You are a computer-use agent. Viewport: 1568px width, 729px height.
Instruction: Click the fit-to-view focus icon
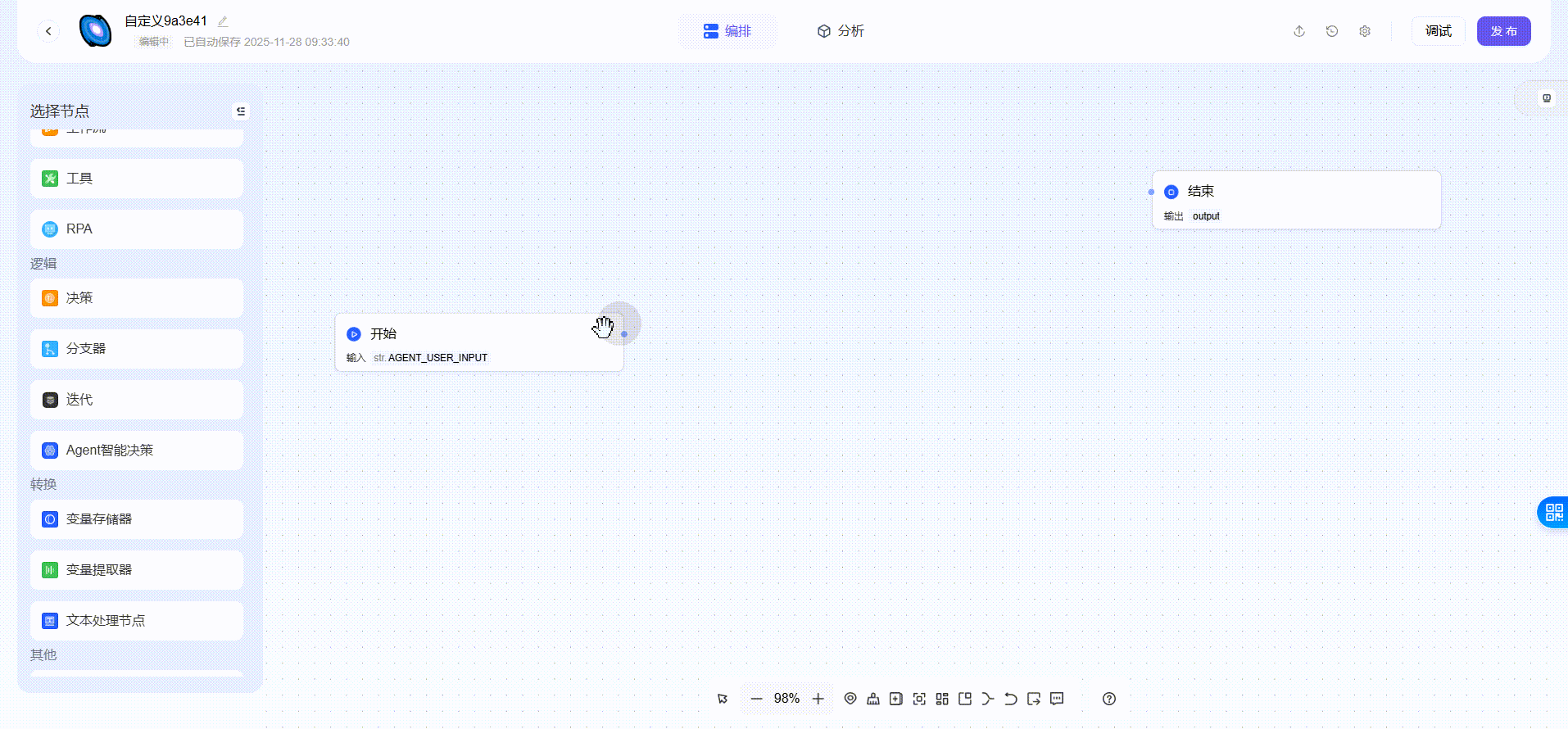919,699
